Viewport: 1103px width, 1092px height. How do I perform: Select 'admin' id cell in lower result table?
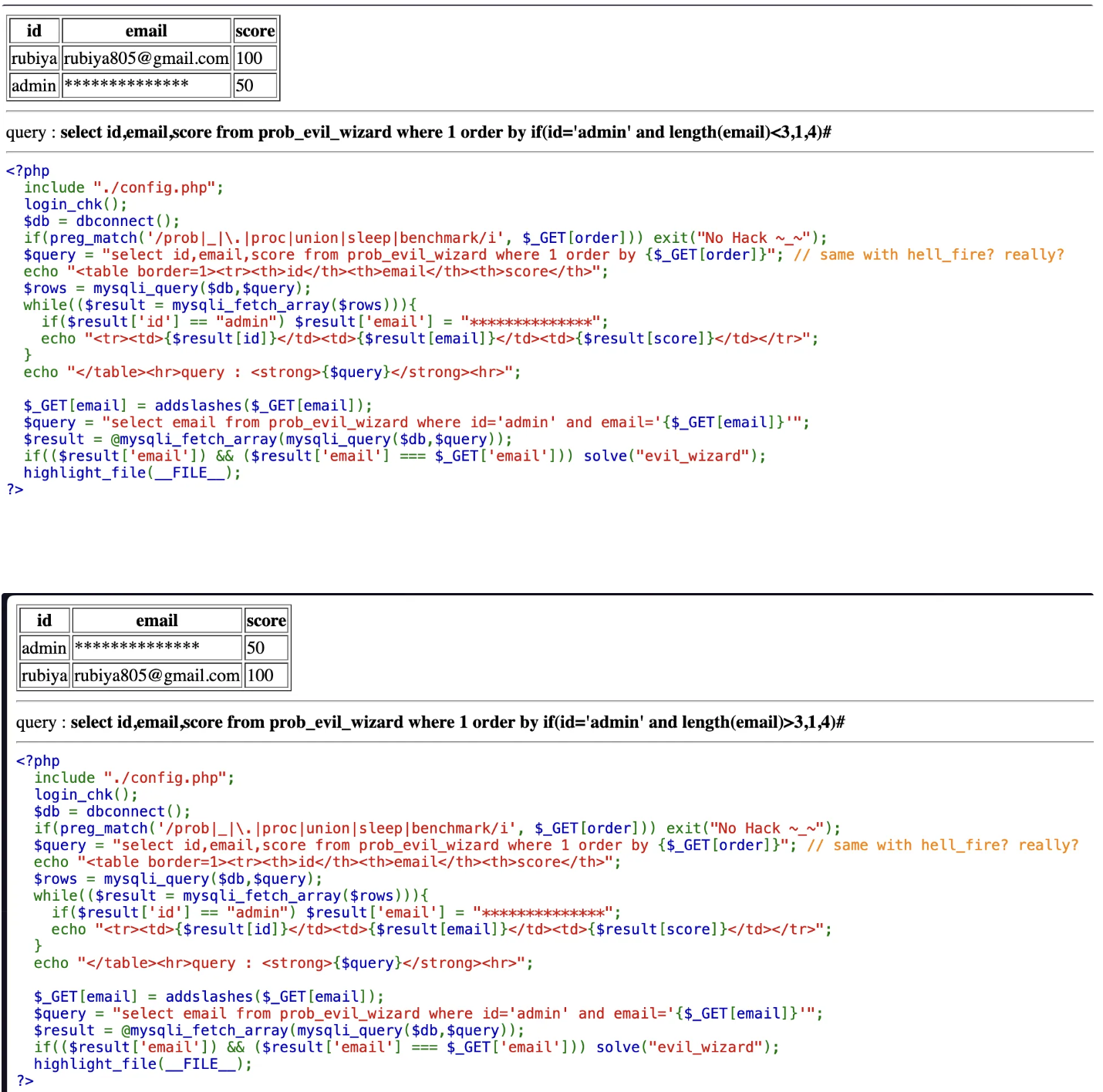tap(45, 648)
